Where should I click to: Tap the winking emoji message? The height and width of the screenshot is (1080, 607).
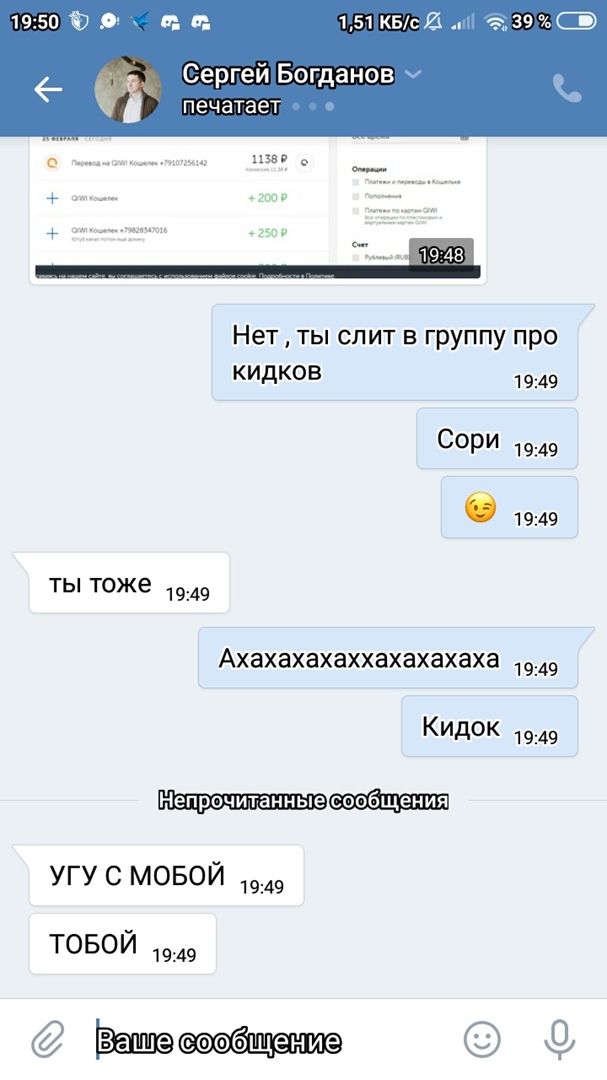click(x=509, y=508)
